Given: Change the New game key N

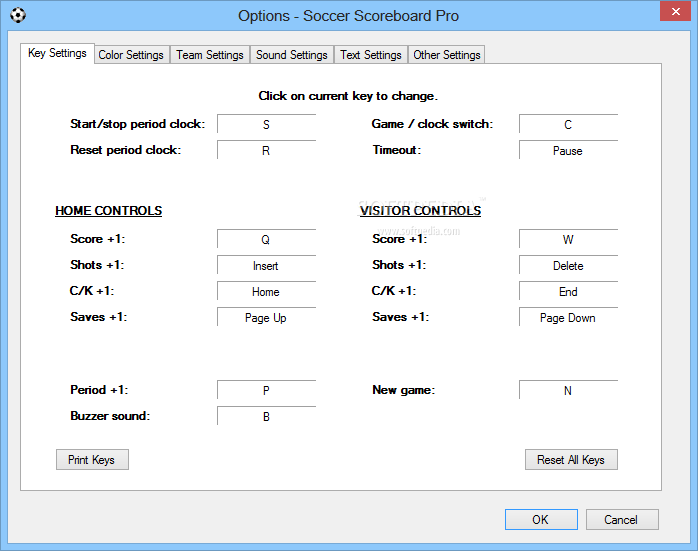Looking at the screenshot, I should (568, 390).
